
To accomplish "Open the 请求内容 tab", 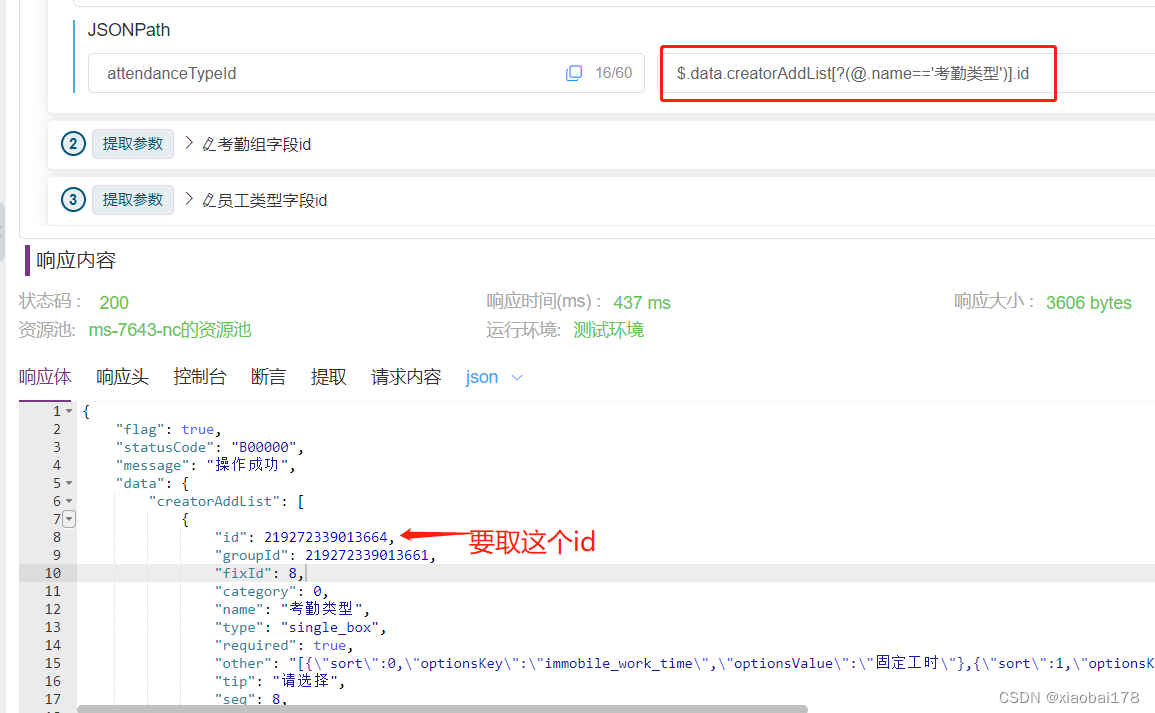I will pyautogui.click(x=405, y=377).
